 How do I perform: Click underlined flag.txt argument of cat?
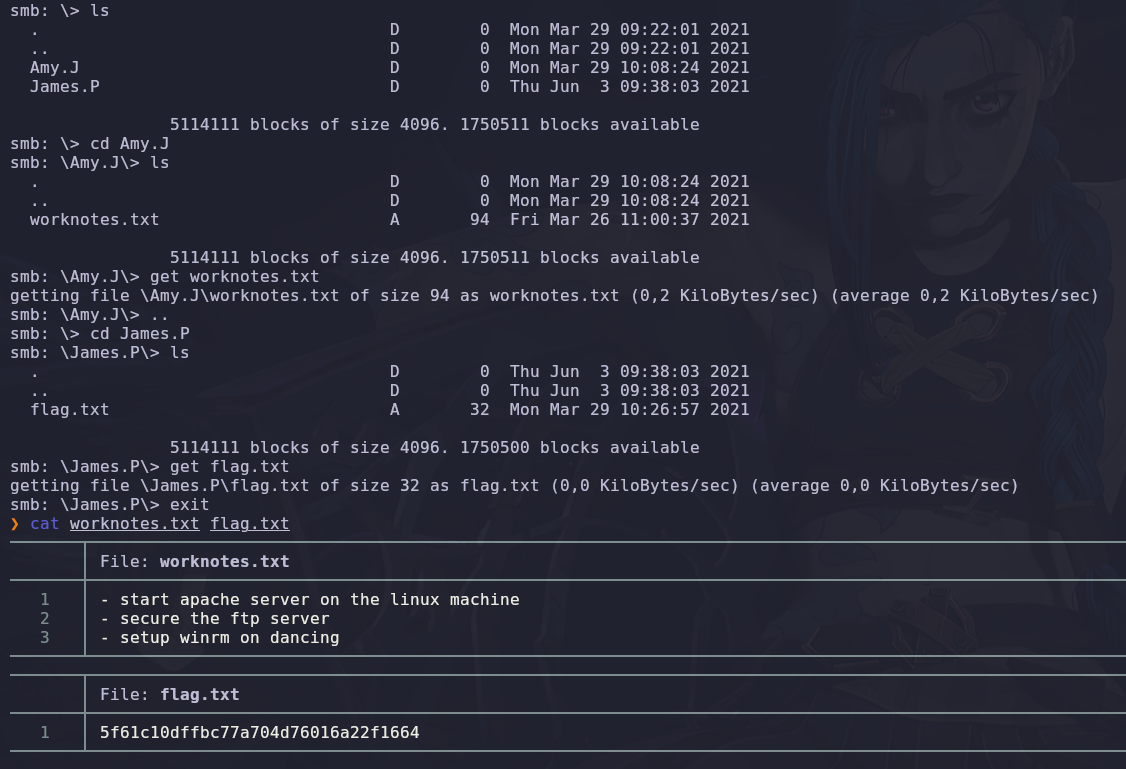tap(249, 523)
